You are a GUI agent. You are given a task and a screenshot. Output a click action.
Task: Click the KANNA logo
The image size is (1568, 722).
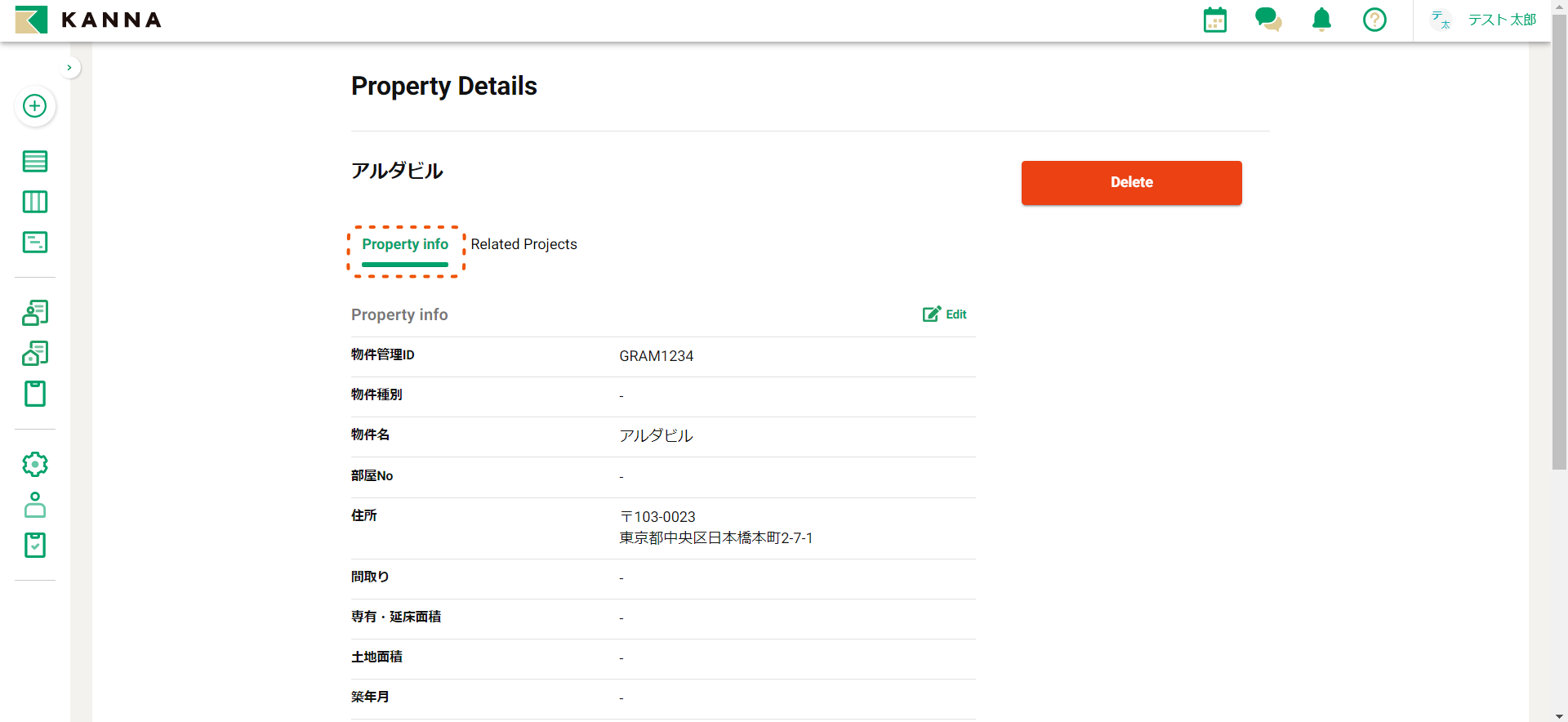(x=88, y=20)
